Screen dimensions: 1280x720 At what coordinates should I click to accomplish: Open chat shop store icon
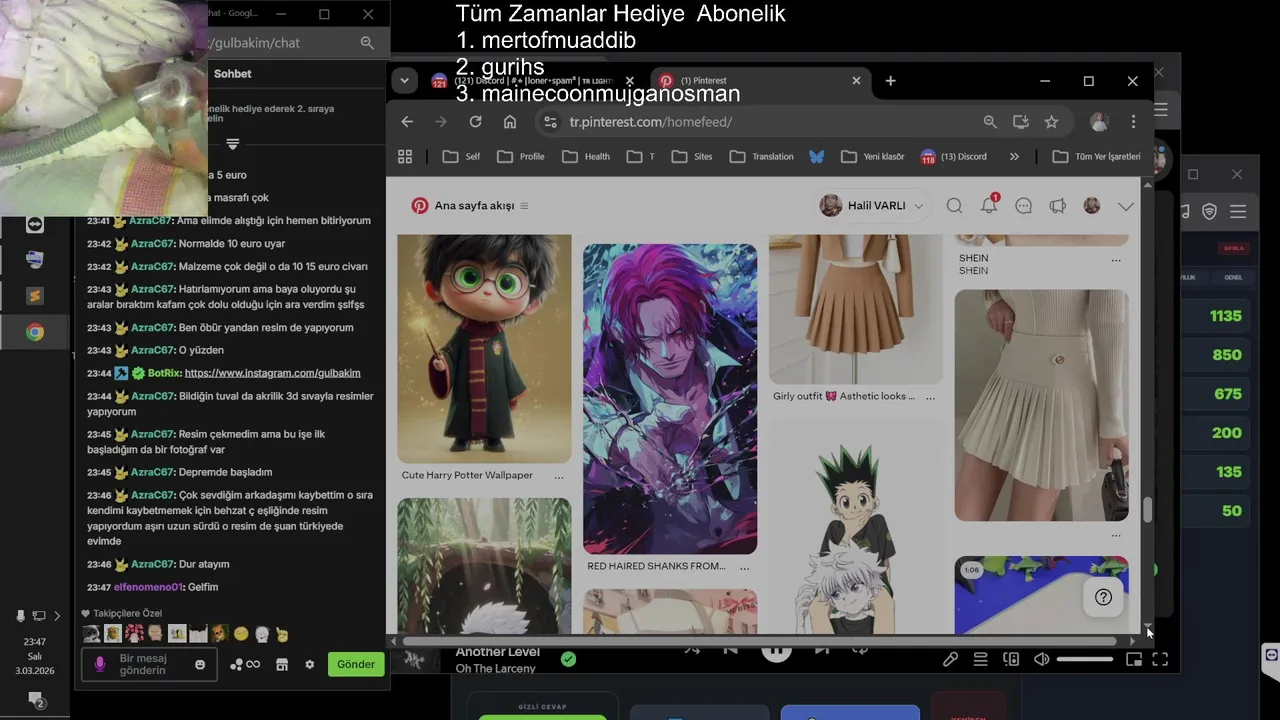(x=282, y=664)
